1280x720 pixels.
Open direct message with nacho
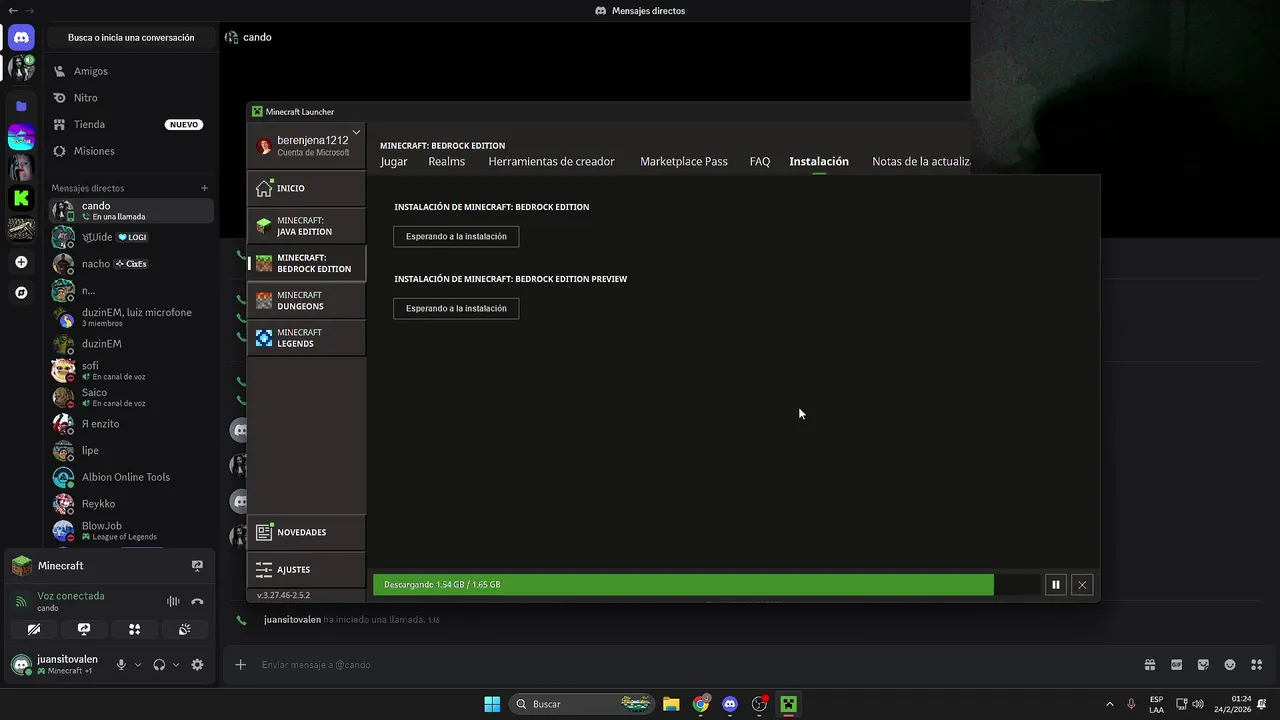click(x=131, y=264)
